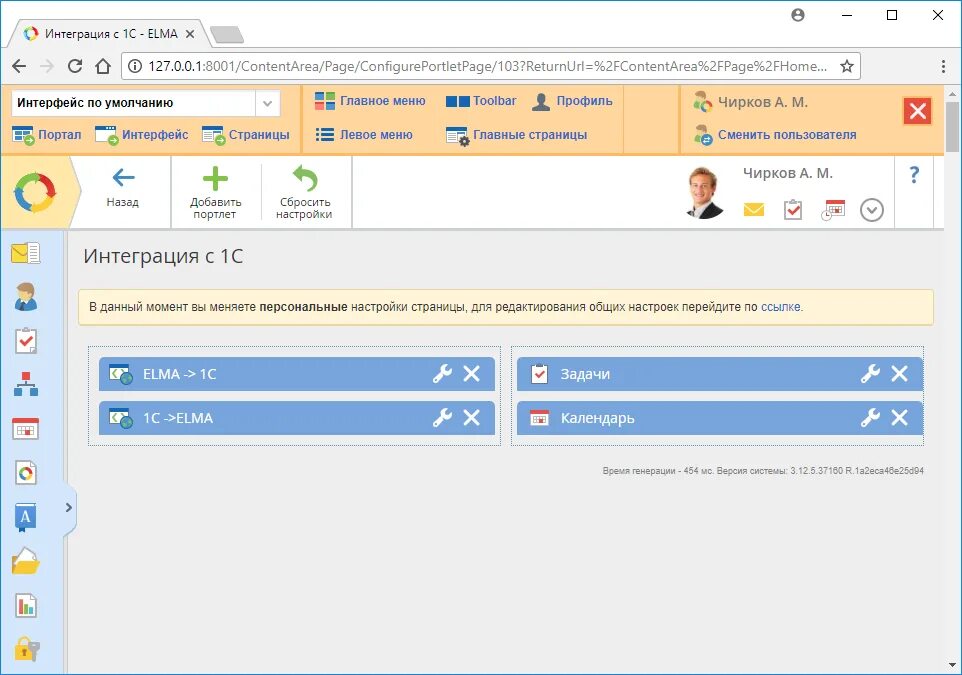Reload the page in browser

pyautogui.click(x=75, y=66)
